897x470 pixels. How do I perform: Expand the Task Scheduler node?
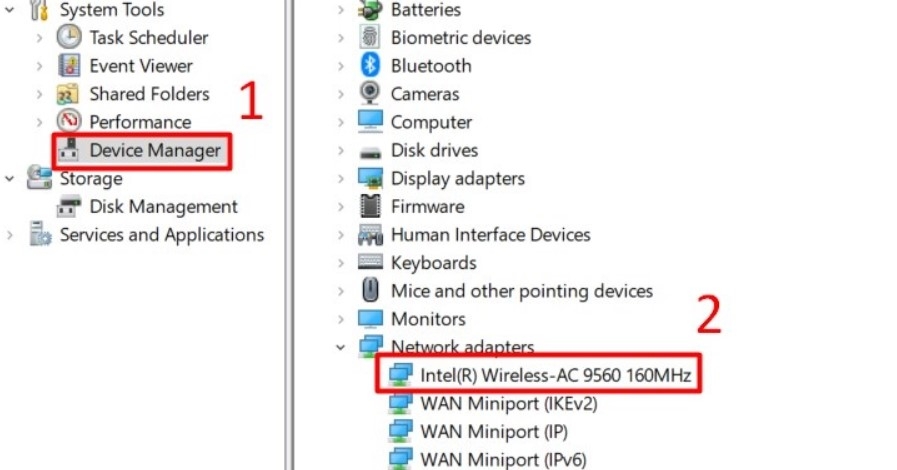click(40, 38)
